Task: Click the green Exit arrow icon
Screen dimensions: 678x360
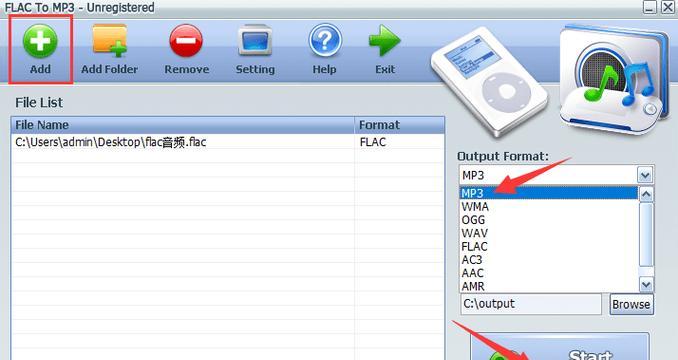Action: (x=384, y=41)
